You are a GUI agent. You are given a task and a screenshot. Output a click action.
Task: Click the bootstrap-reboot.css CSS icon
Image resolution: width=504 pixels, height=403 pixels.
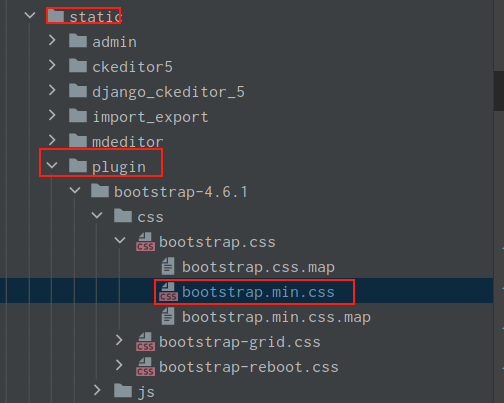(145, 367)
